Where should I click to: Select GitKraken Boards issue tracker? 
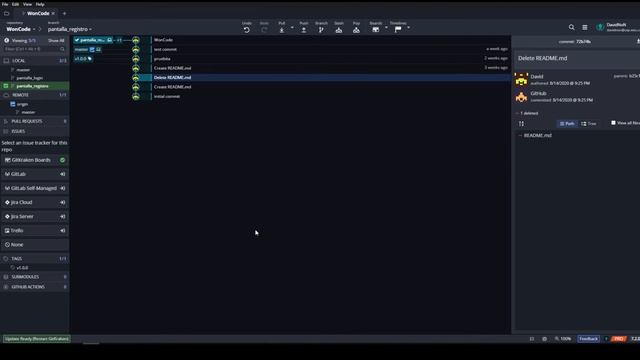click(x=35, y=160)
